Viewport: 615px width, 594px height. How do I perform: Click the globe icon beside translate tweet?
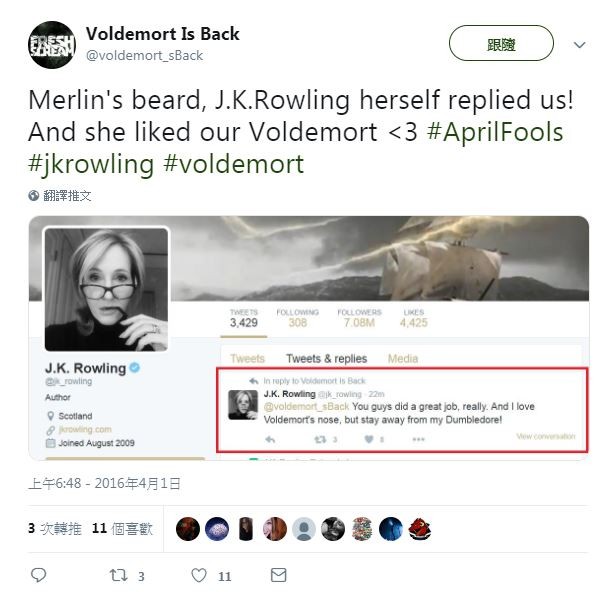pyautogui.click(x=34, y=195)
